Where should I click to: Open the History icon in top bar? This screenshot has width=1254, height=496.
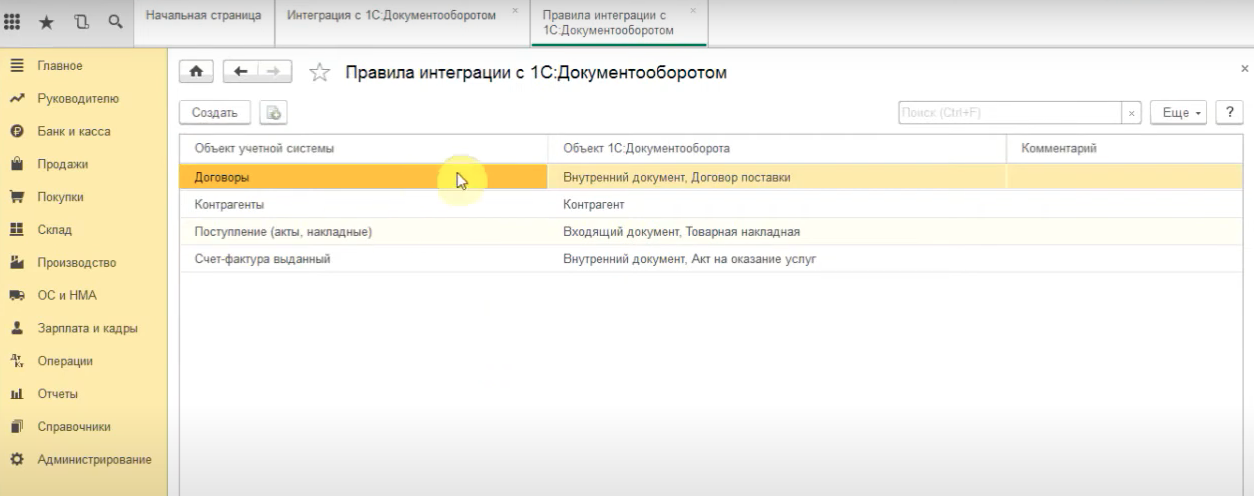[84, 23]
